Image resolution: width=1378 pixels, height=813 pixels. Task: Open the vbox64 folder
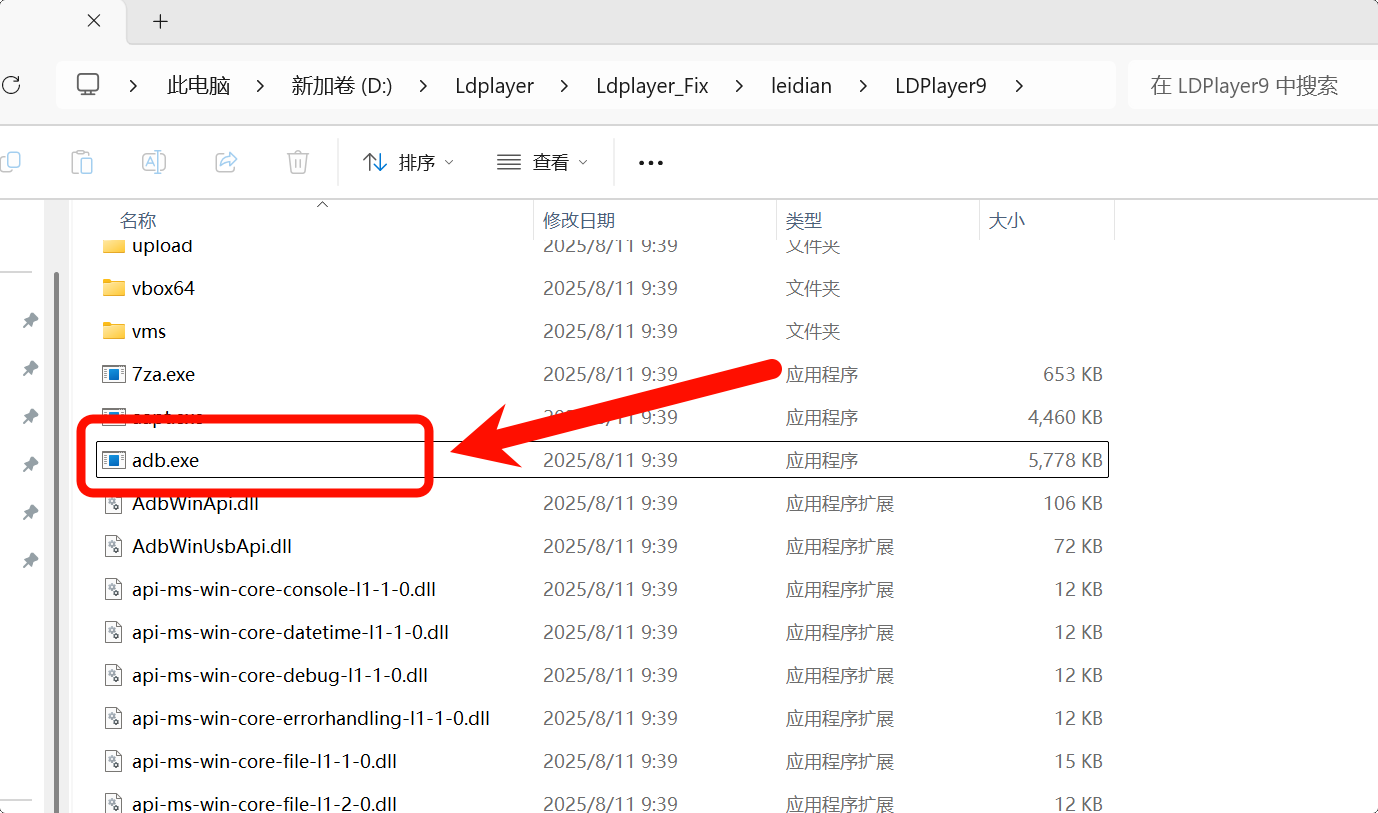(163, 288)
